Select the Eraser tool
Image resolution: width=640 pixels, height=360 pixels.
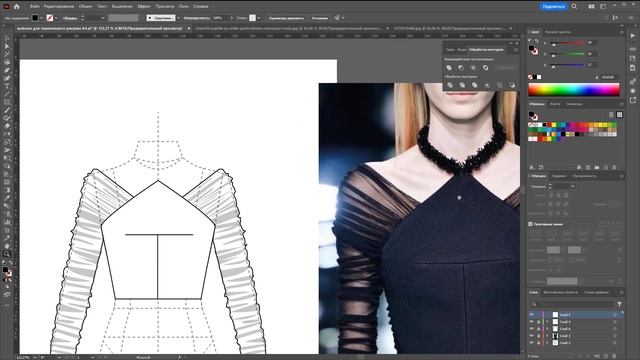tap(7, 126)
